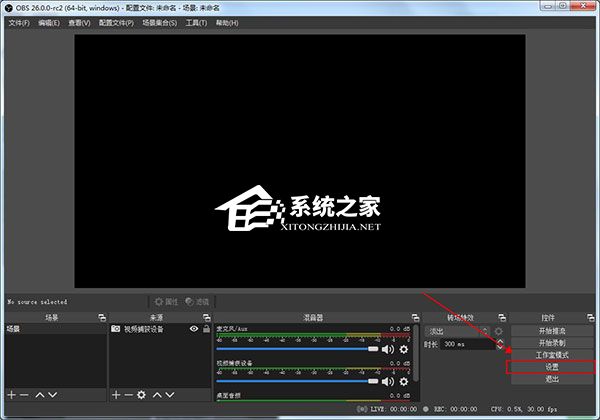The width and height of the screenshot is (600, 420).
Task: Add a new scene with the plus icon
Action: [x=11, y=395]
